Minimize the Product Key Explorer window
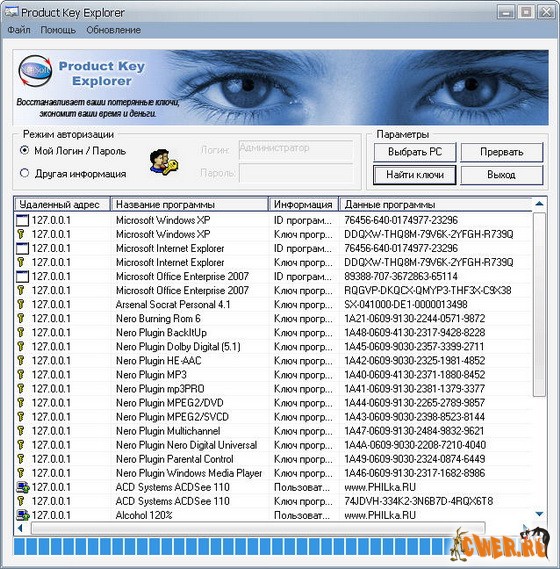Viewport: 560px width, 569px height. point(506,12)
